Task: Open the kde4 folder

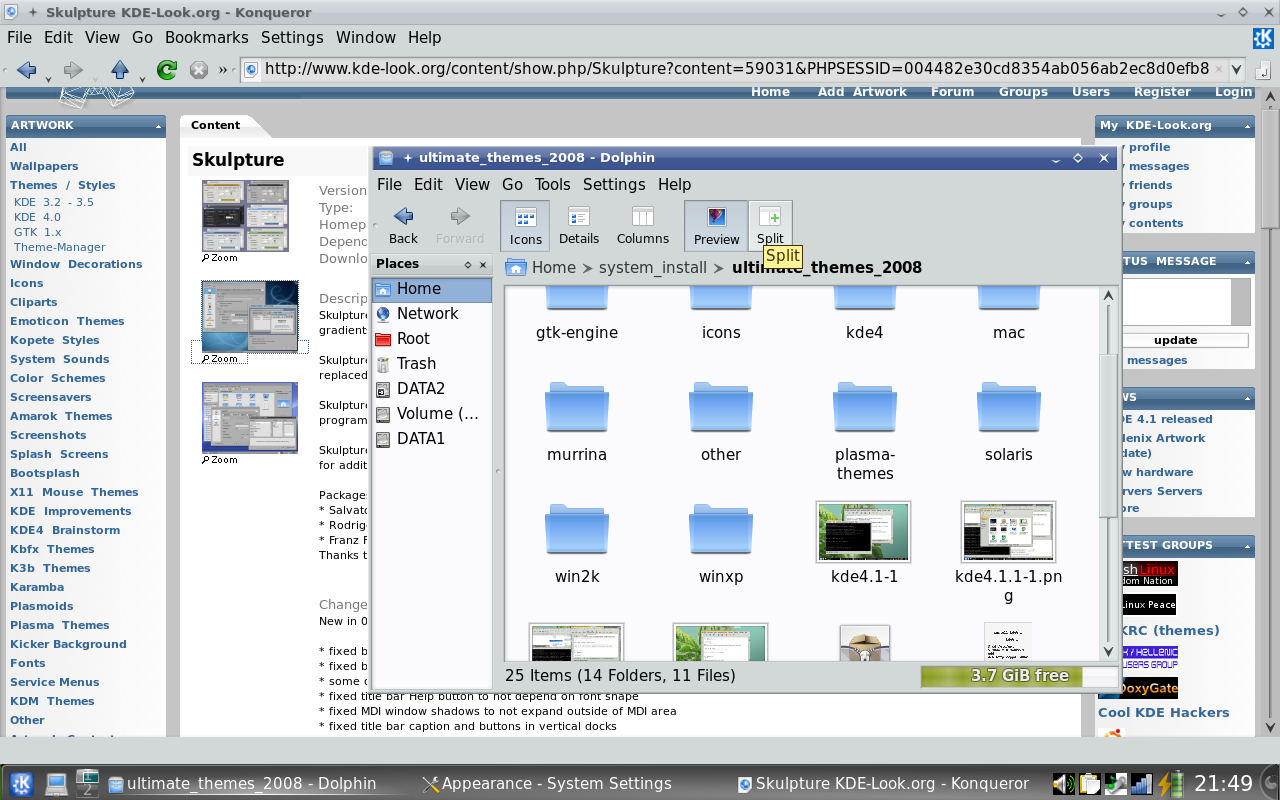Action: tap(865, 314)
